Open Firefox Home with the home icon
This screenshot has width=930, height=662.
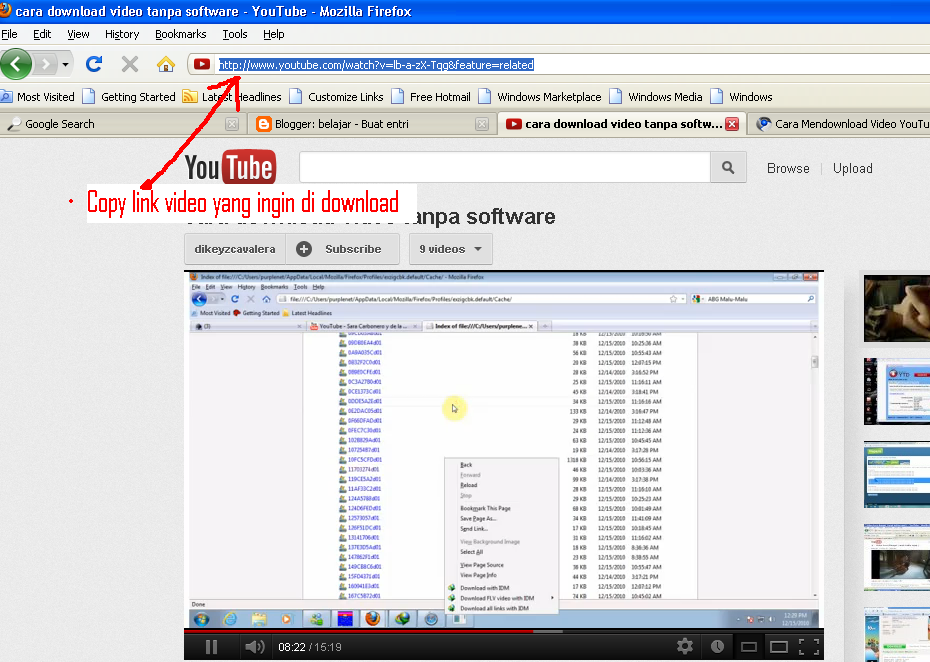pos(166,63)
